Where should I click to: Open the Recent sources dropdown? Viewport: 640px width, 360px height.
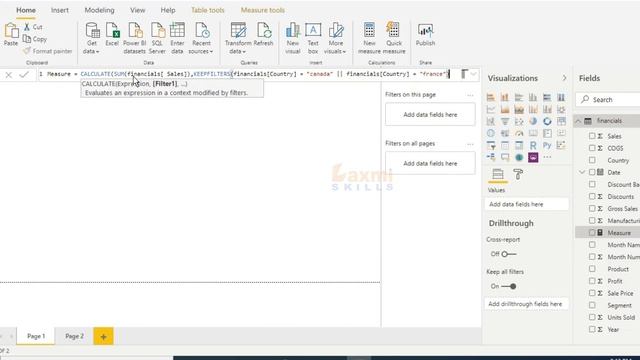coord(201,38)
